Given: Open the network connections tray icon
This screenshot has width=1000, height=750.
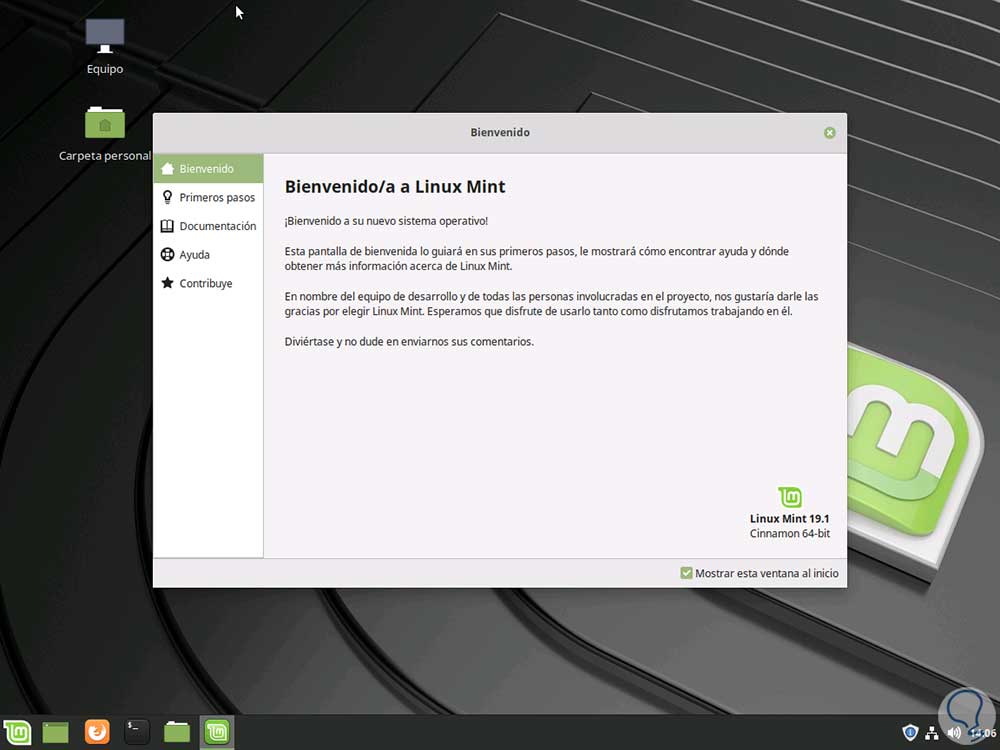Looking at the screenshot, I should click(x=932, y=733).
